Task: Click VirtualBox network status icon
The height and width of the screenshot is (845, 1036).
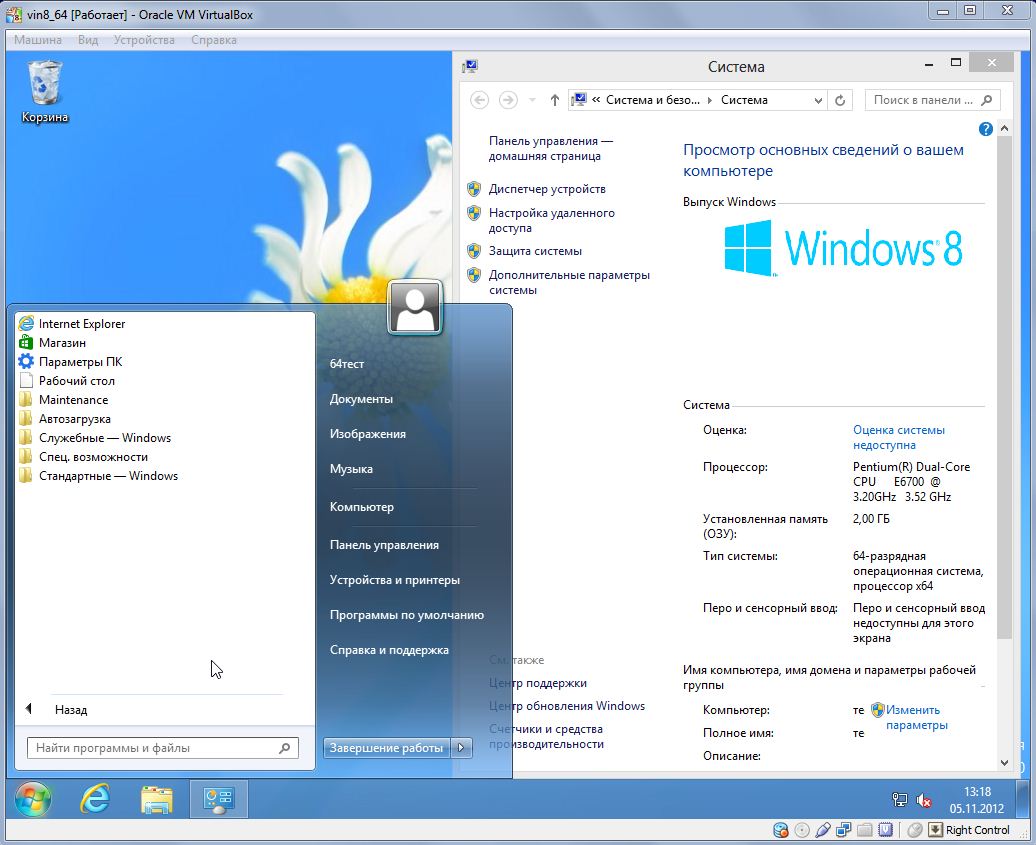Action: (x=844, y=830)
